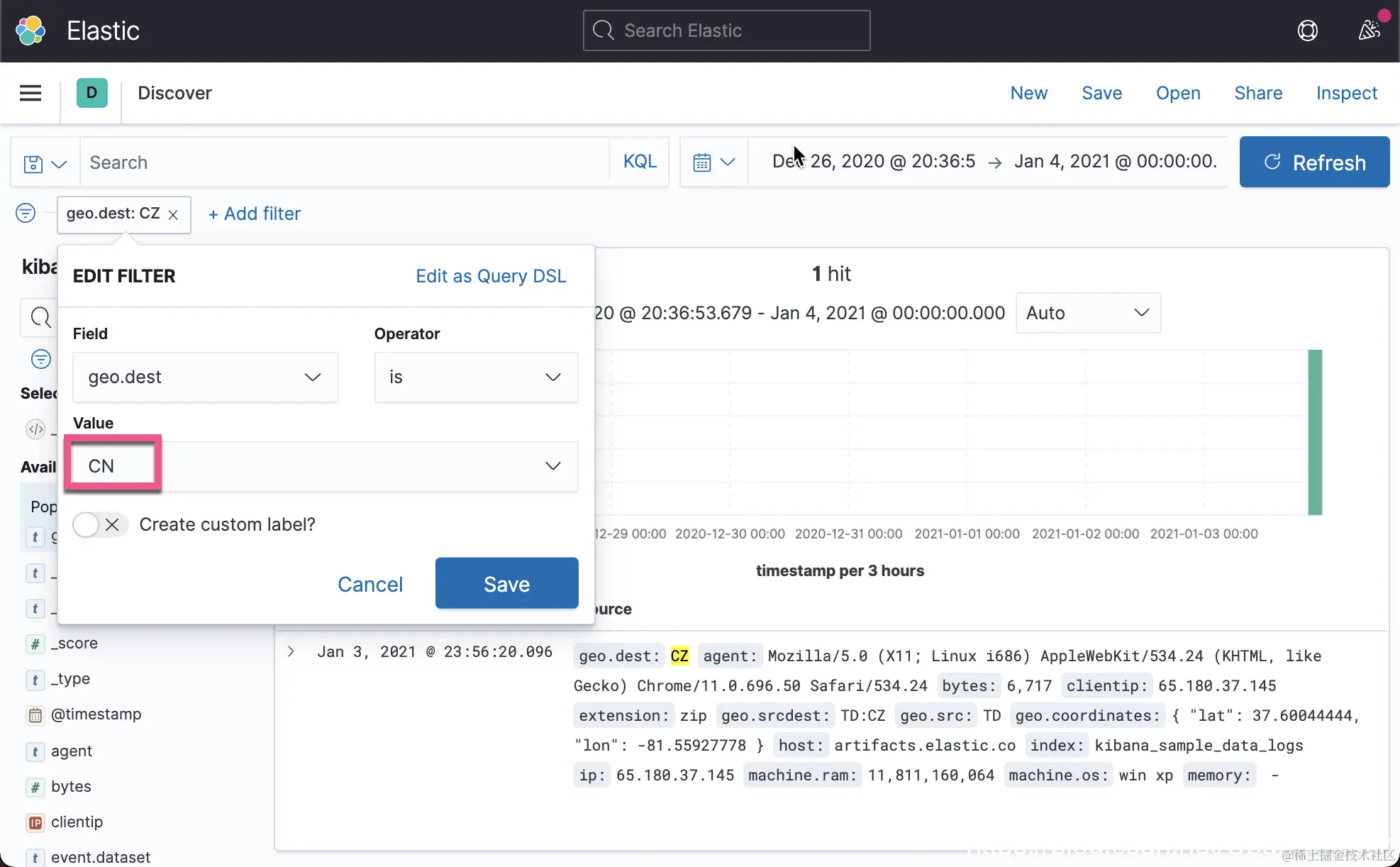Remove the geo.dest: CZ filter

point(173,214)
